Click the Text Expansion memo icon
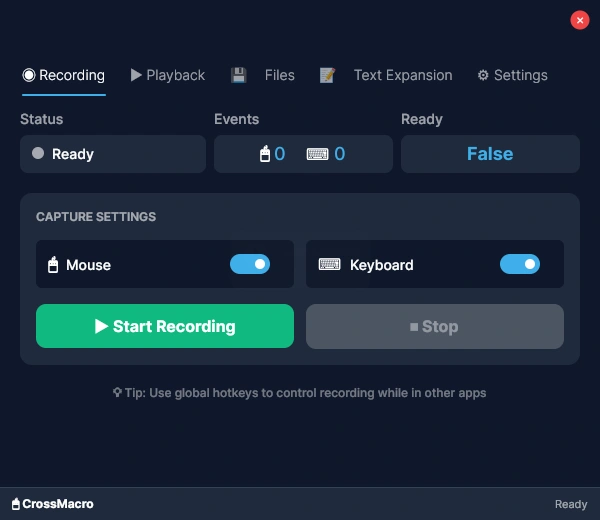This screenshot has height=520, width=600. click(x=327, y=75)
